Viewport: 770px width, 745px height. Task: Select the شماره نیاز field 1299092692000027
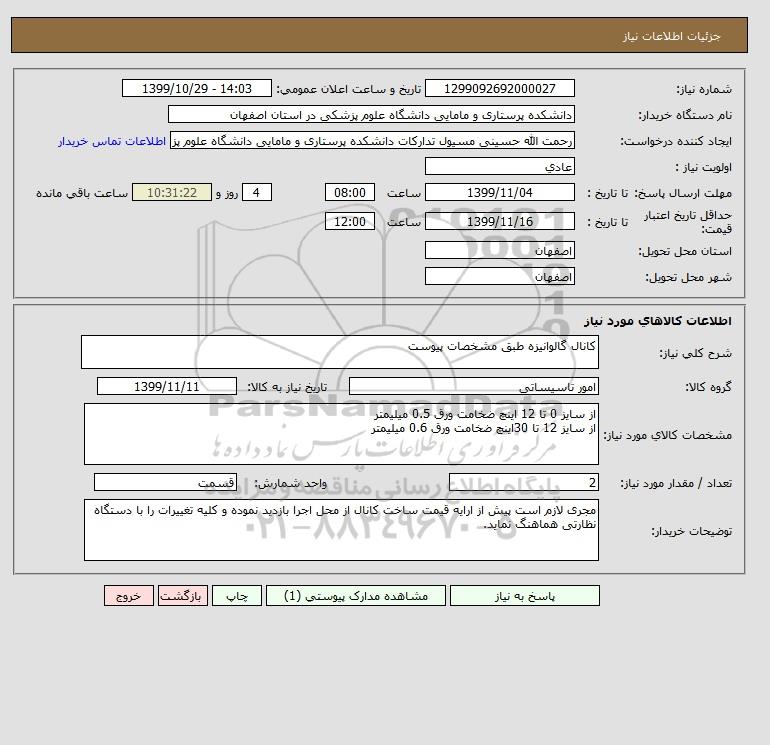[499, 88]
